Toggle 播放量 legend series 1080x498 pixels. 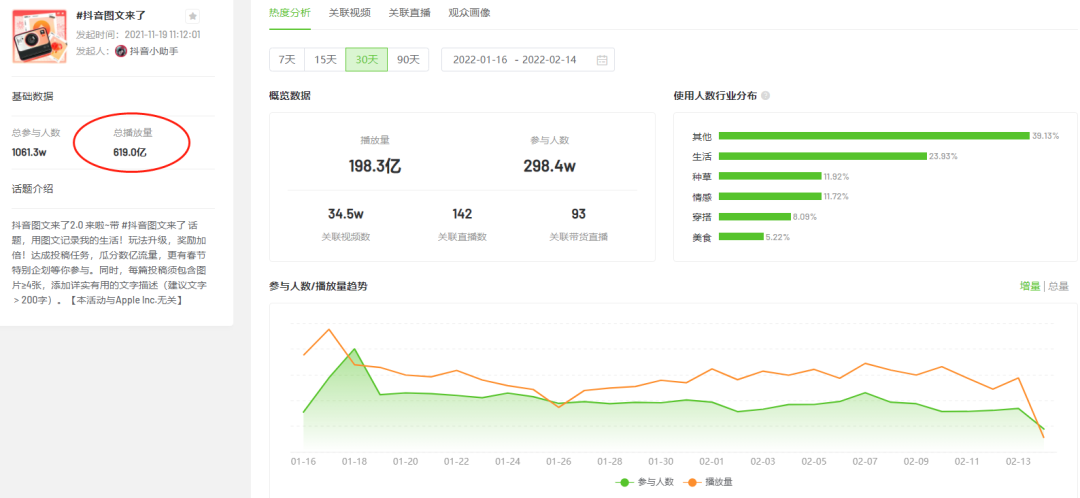[x=707, y=482]
